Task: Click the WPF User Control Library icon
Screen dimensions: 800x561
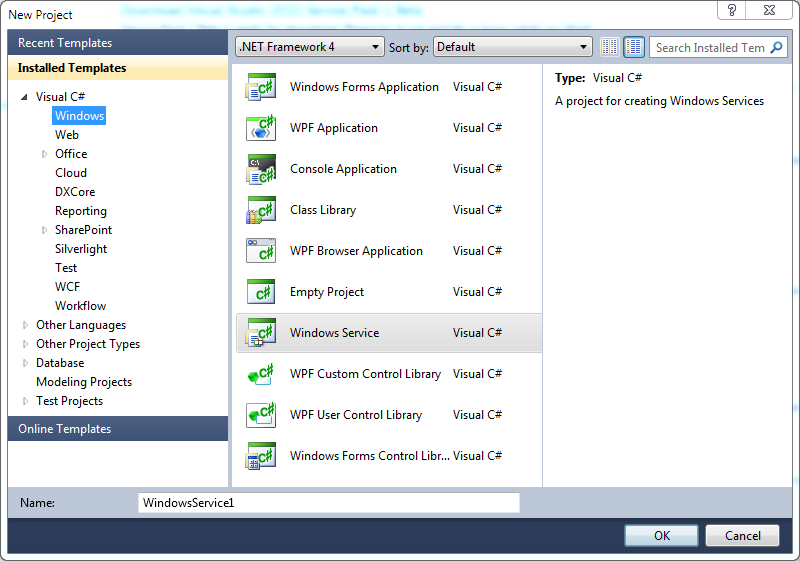Action: [x=261, y=415]
